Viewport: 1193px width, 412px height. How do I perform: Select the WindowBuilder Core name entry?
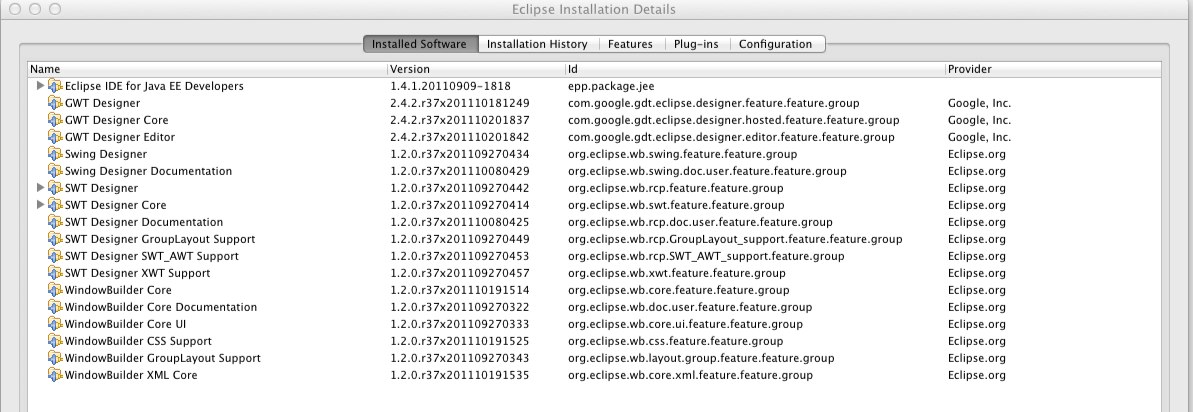(x=118, y=290)
